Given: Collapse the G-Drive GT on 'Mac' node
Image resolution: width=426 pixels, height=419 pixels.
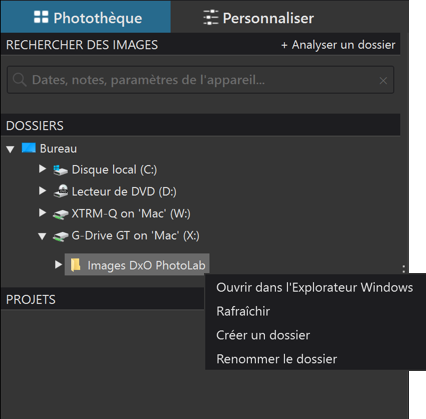Looking at the screenshot, I should (42, 236).
